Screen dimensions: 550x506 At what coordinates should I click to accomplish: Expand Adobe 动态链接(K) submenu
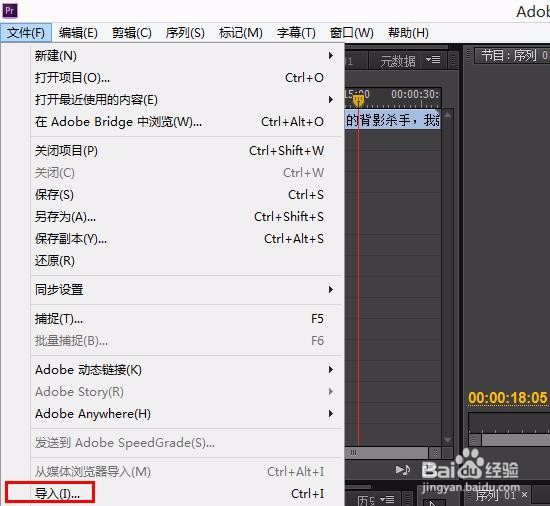pos(186,370)
